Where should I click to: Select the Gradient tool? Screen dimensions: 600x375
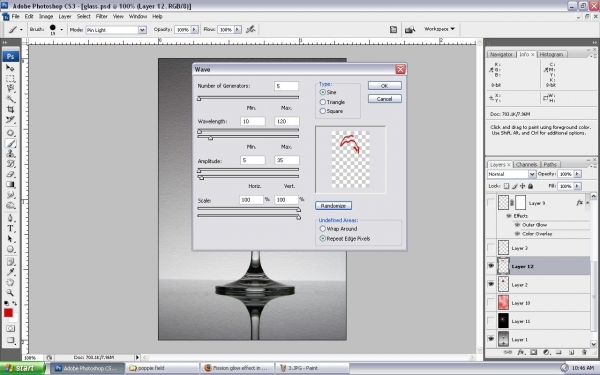click(x=10, y=185)
